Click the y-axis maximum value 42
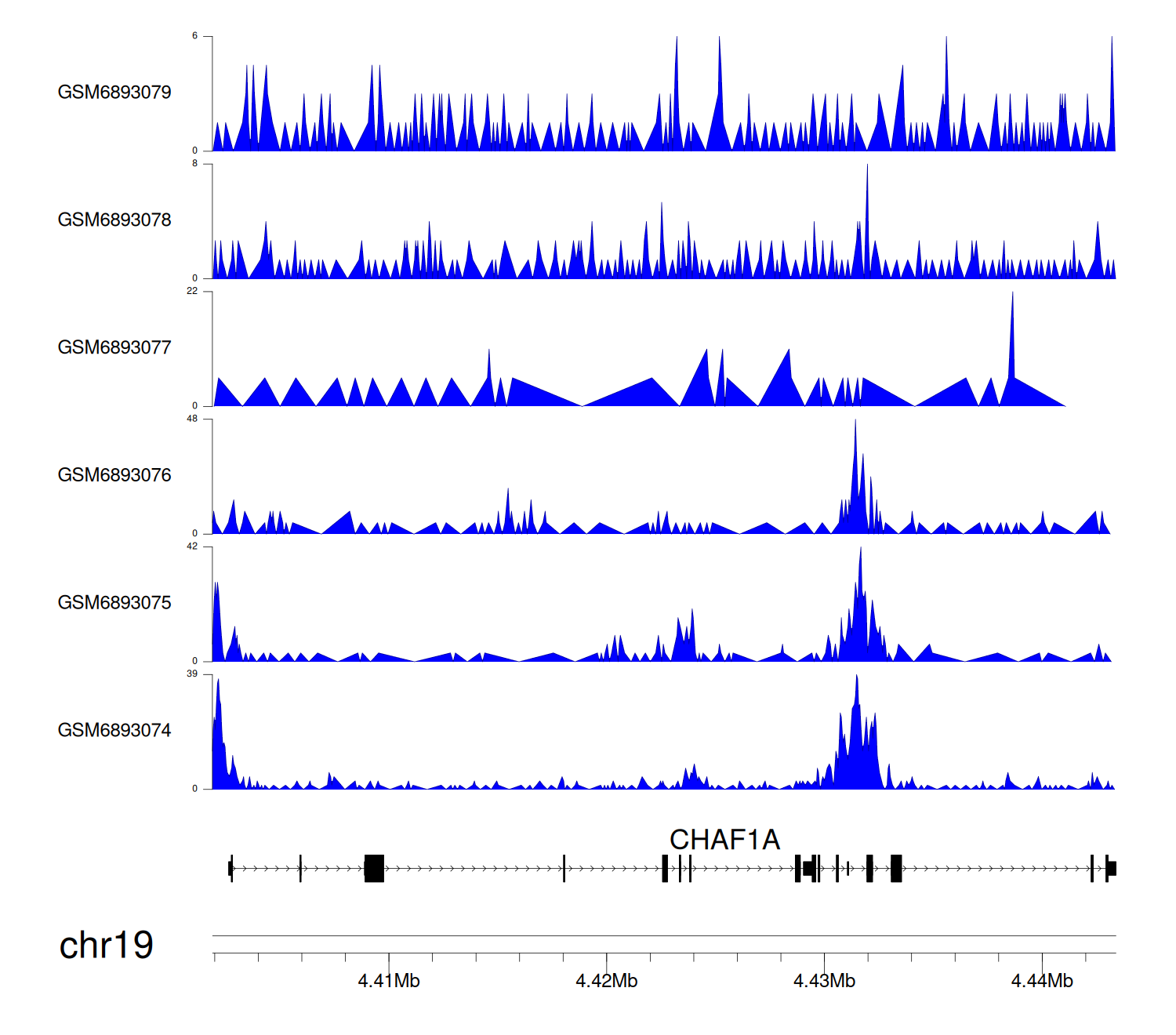 pos(192,547)
